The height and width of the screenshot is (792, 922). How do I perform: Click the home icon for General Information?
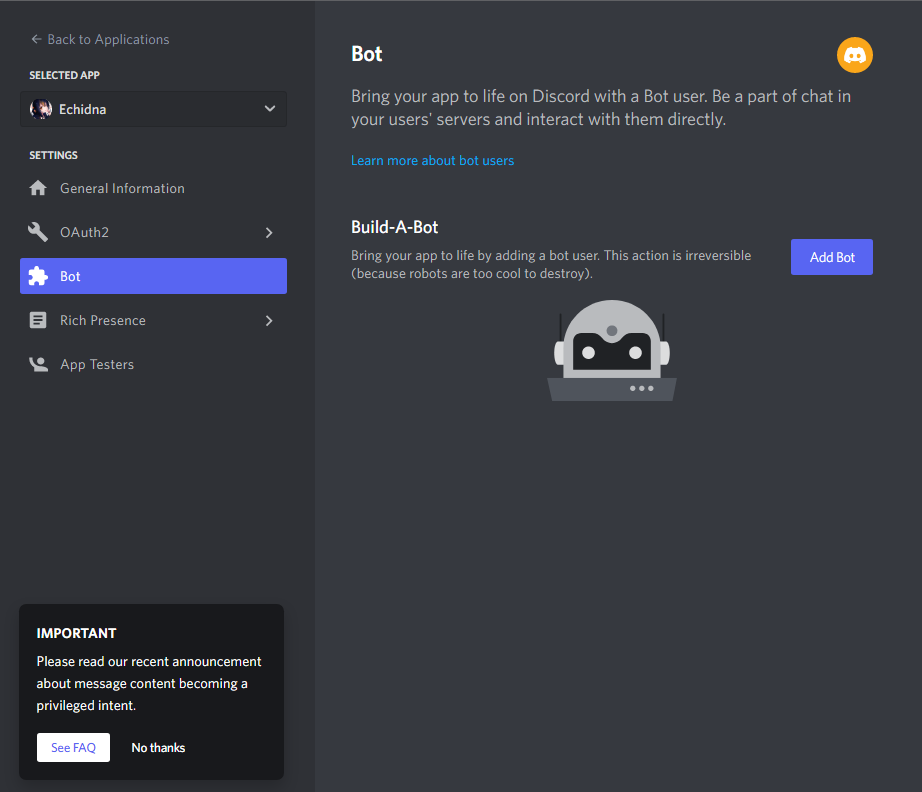coord(38,188)
